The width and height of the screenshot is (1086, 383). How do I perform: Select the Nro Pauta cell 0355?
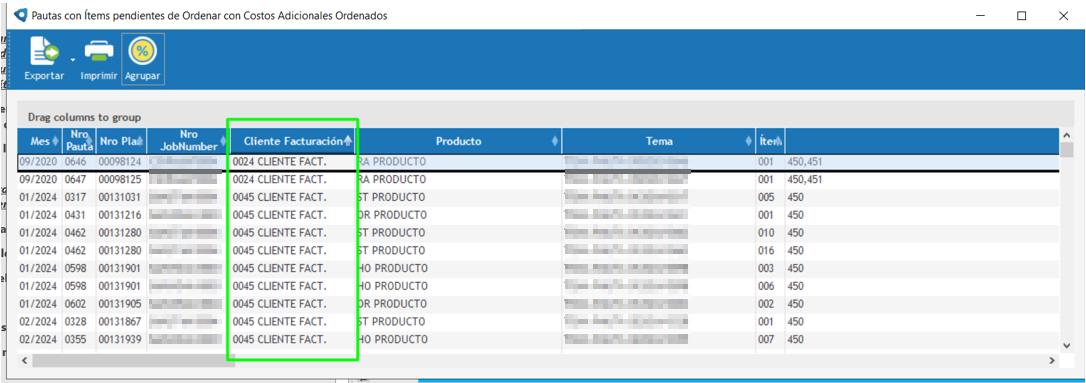point(75,340)
